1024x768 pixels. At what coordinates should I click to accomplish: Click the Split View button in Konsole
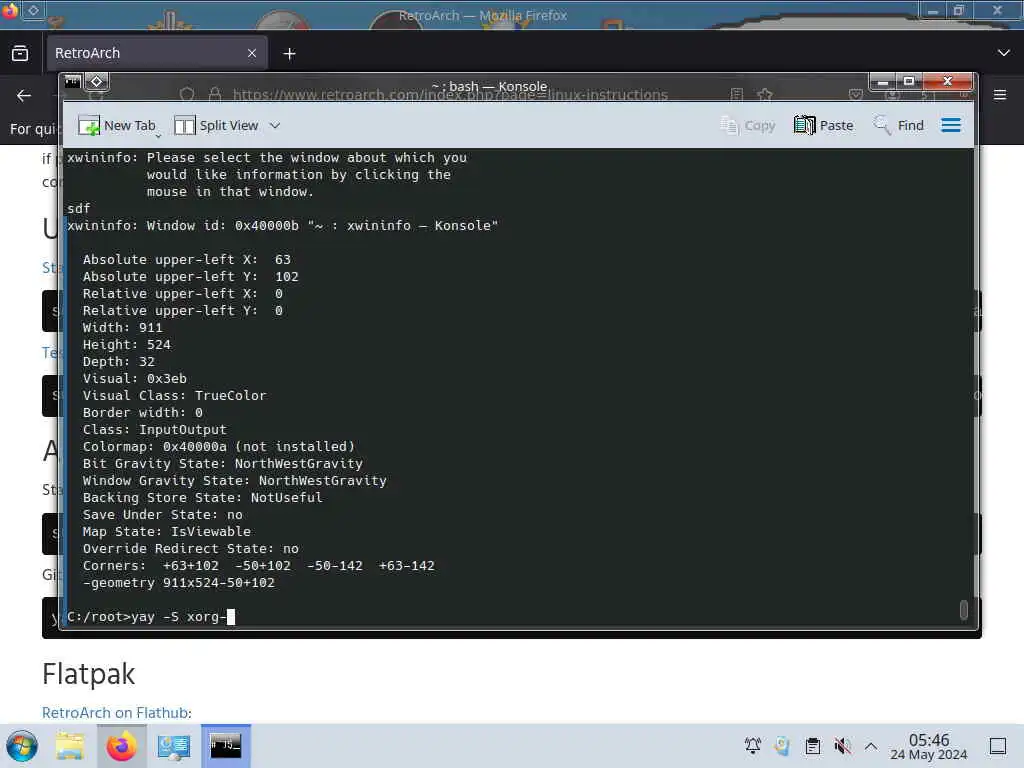pyautogui.click(x=216, y=125)
